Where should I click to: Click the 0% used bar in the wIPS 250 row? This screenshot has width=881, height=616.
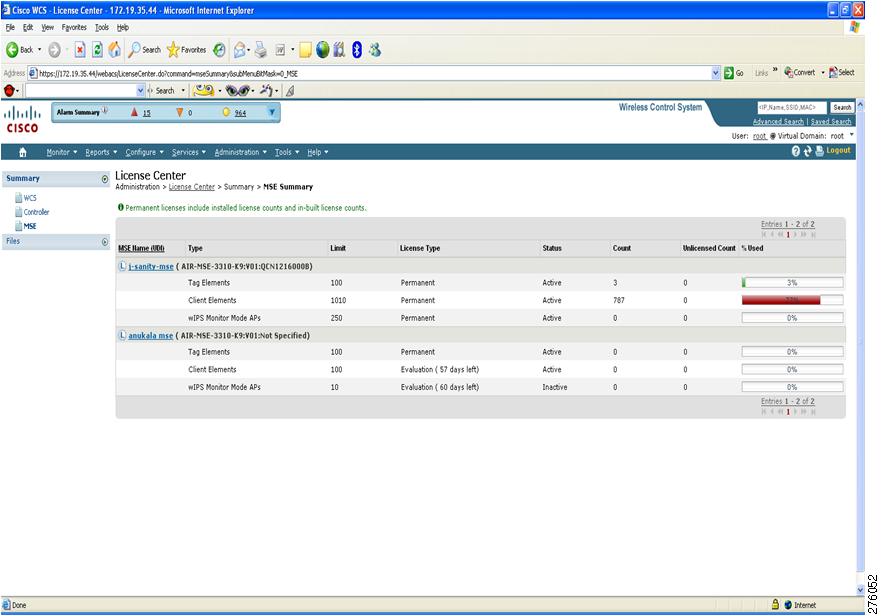point(792,318)
